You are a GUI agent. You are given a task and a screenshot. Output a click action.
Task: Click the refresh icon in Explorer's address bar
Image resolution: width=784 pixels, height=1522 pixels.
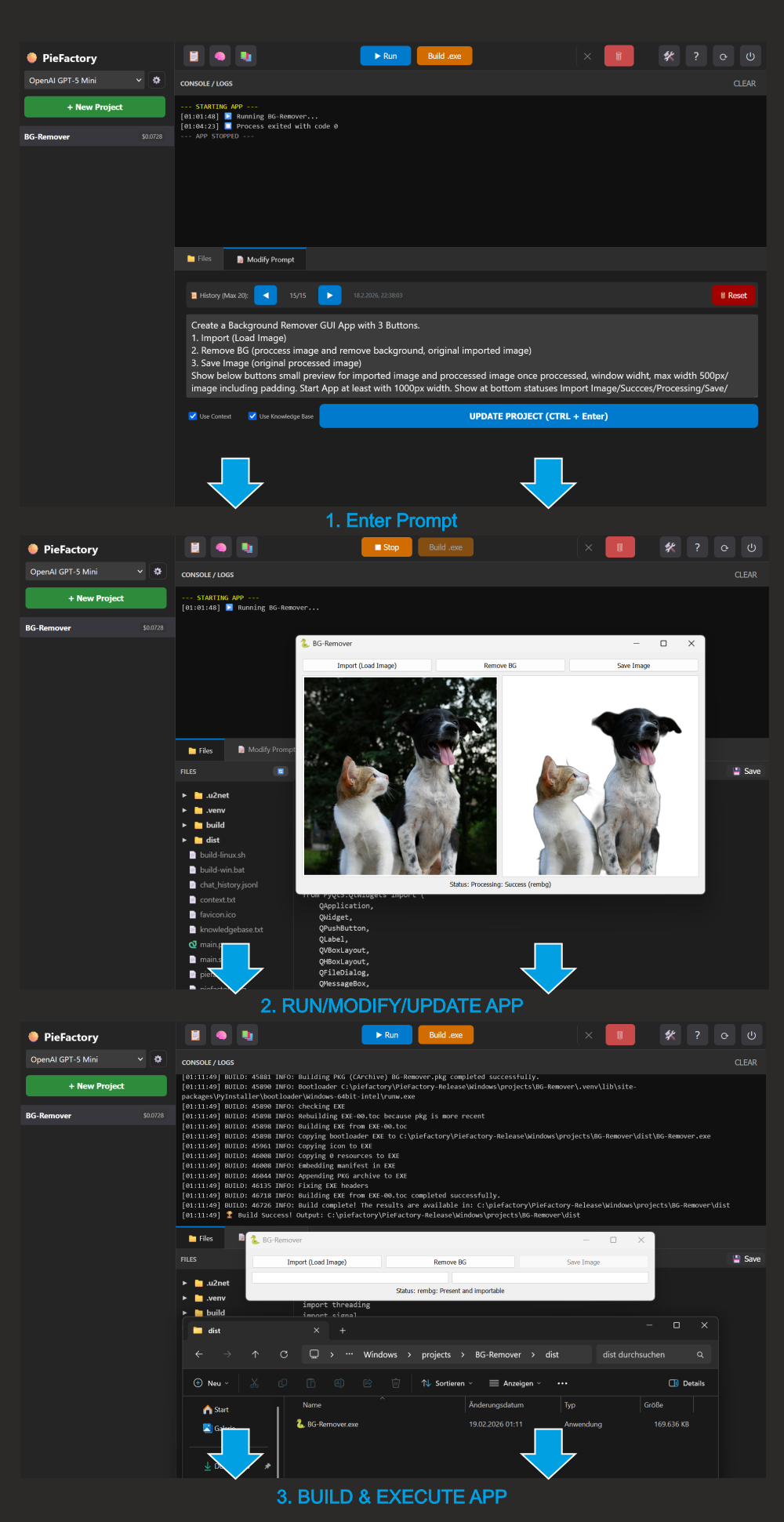[284, 1354]
